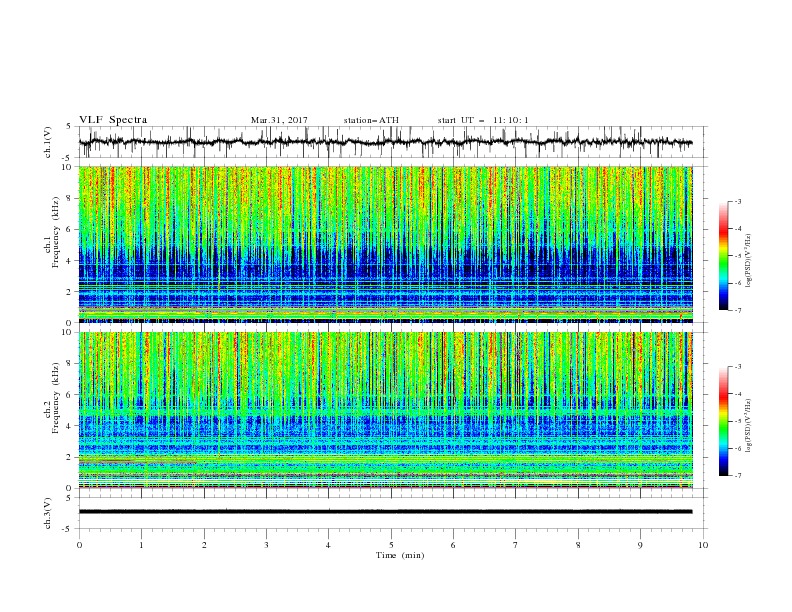This screenshot has height=612, width=792.
Task: Click the "1" minute tick on the time axis
Action: (141, 545)
